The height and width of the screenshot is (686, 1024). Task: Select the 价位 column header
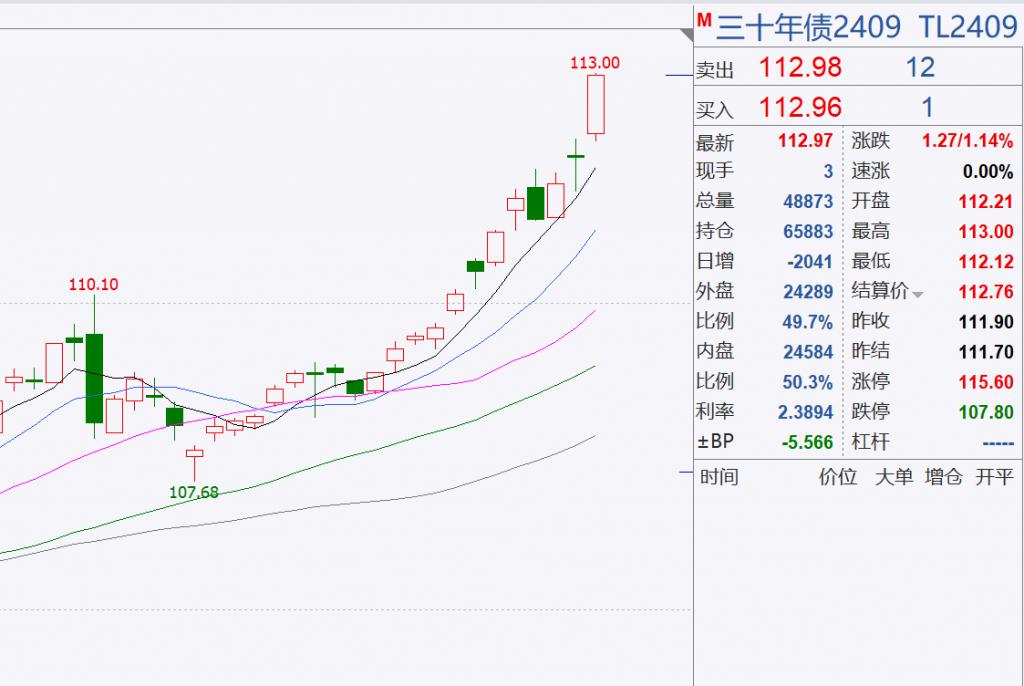(838, 477)
